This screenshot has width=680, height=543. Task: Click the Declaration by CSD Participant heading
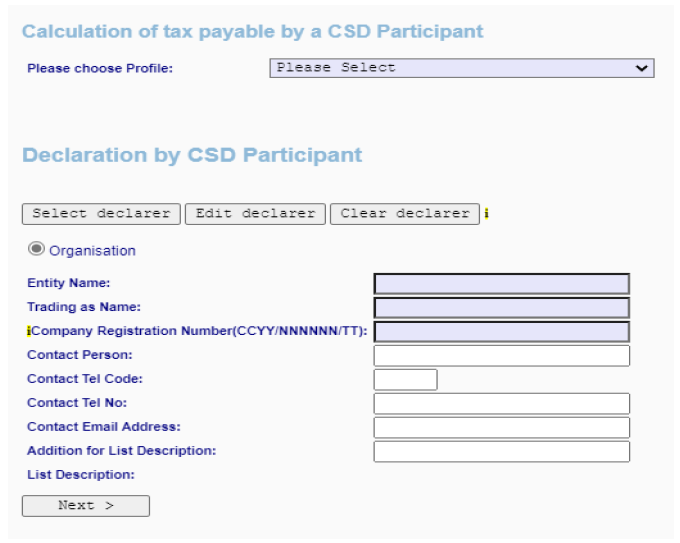click(192, 155)
